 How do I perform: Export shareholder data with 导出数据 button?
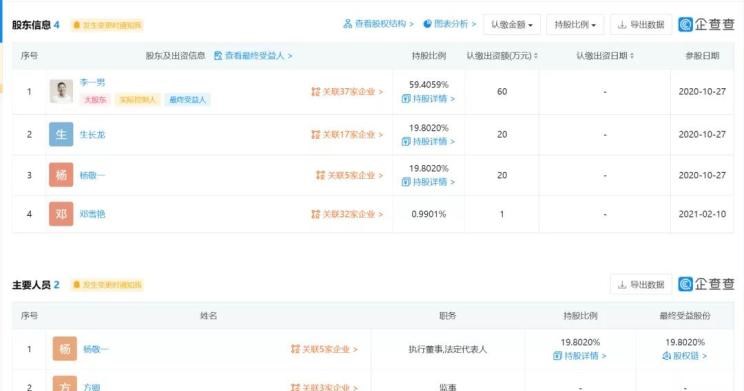641,25
